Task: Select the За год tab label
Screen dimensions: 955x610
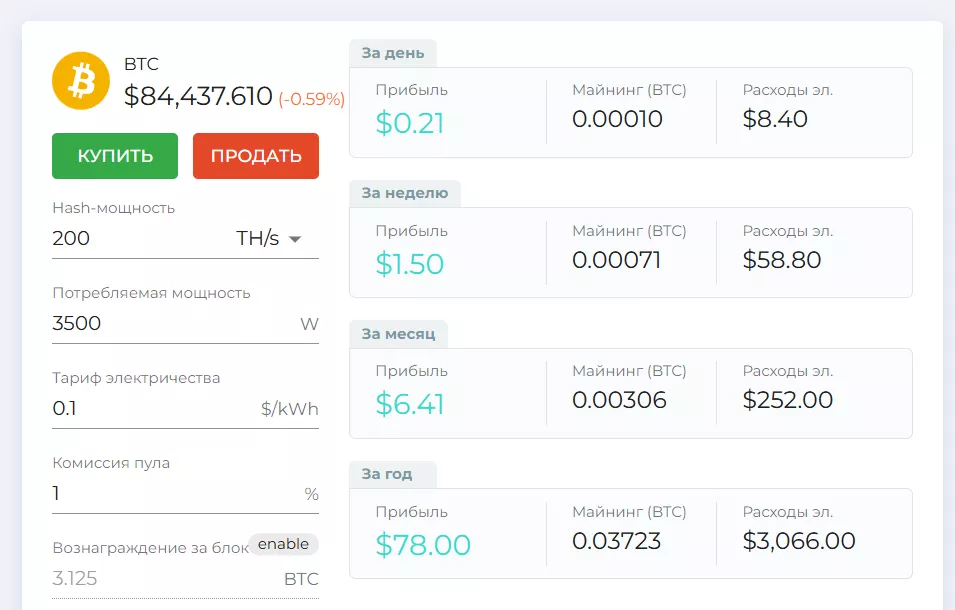Action: coord(387,474)
